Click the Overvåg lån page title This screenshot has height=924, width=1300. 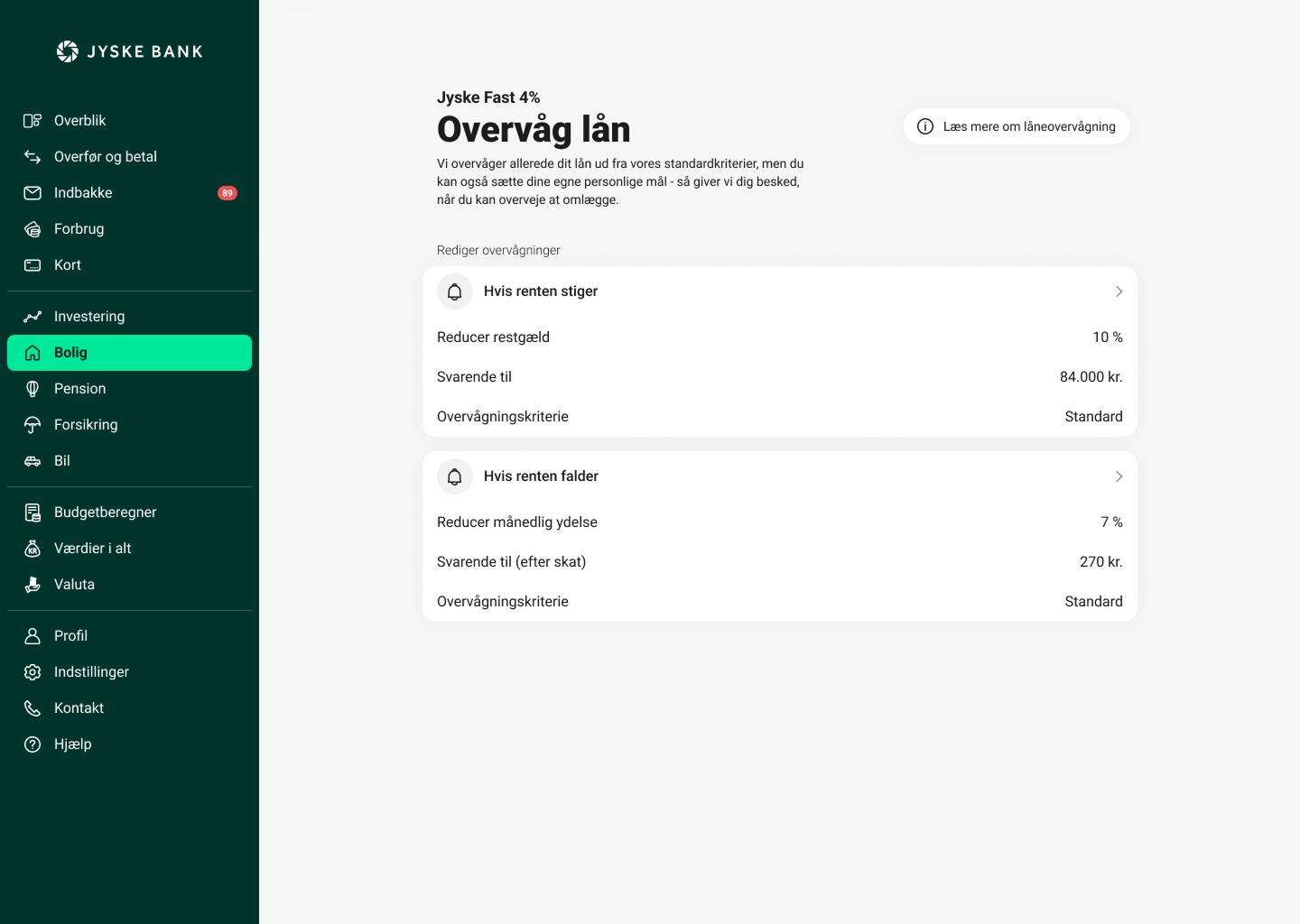534,130
